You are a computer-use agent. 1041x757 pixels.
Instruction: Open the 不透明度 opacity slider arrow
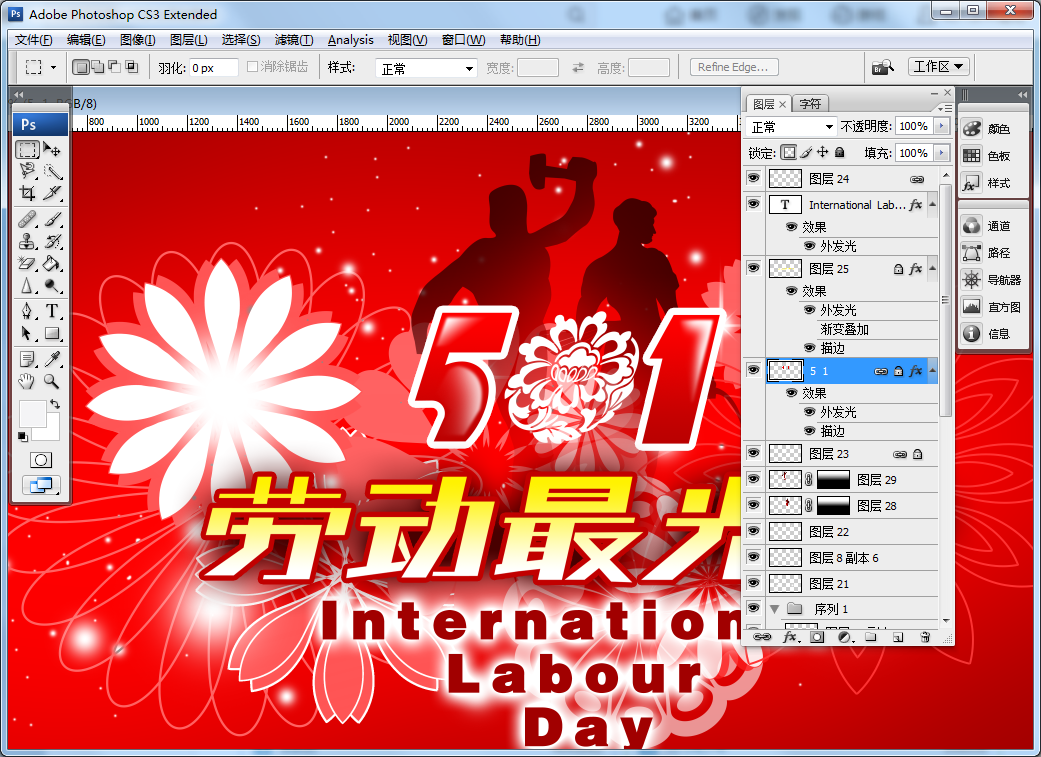941,126
